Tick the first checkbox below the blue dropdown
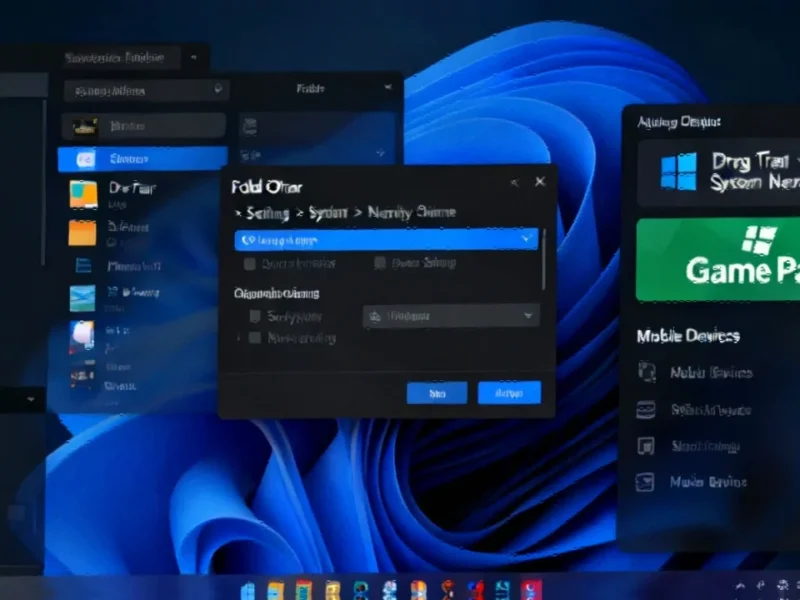Image resolution: width=800 pixels, height=600 pixels. (x=250, y=264)
